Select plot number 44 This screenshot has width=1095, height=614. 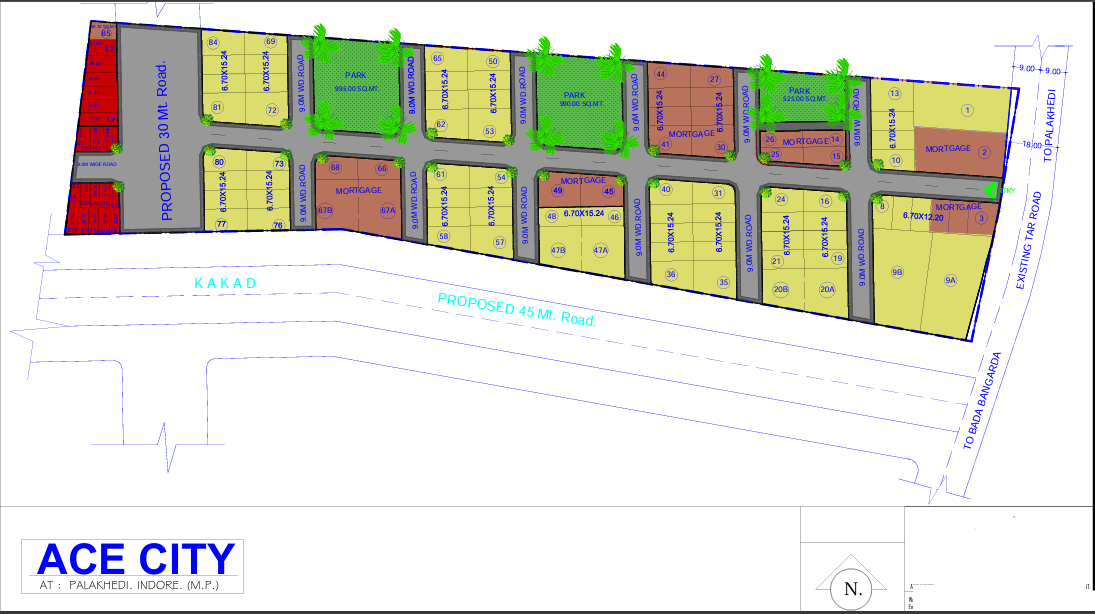click(x=661, y=74)
